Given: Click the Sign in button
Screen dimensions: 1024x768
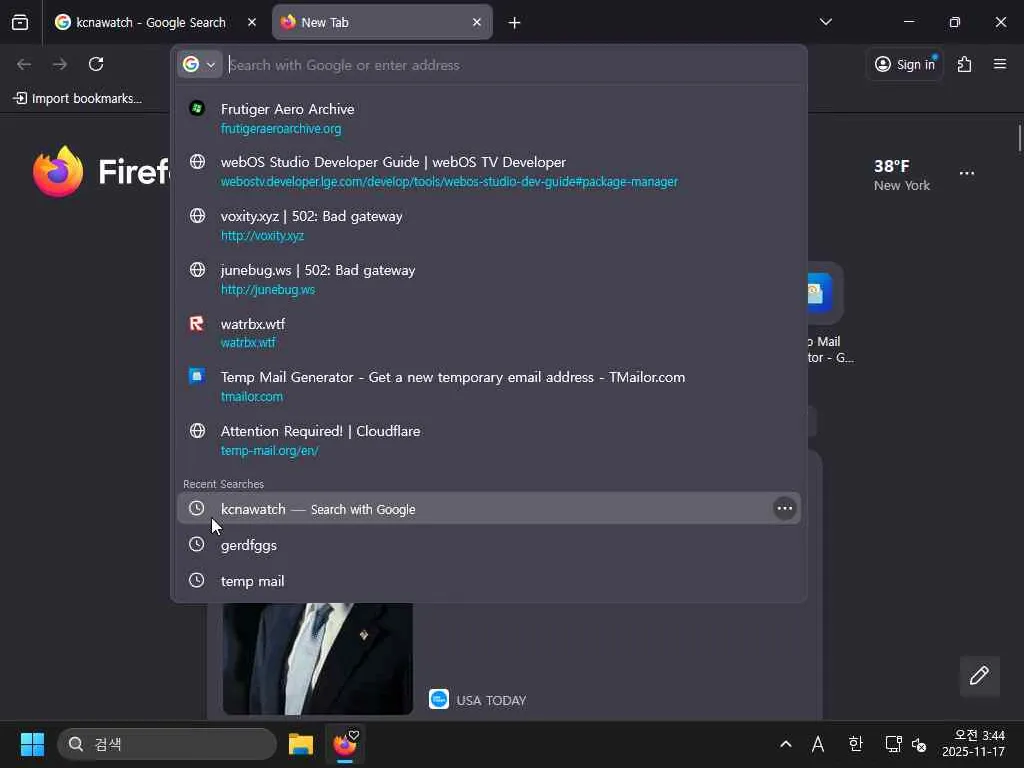Looking at the screenshot, I should point(905,64).
